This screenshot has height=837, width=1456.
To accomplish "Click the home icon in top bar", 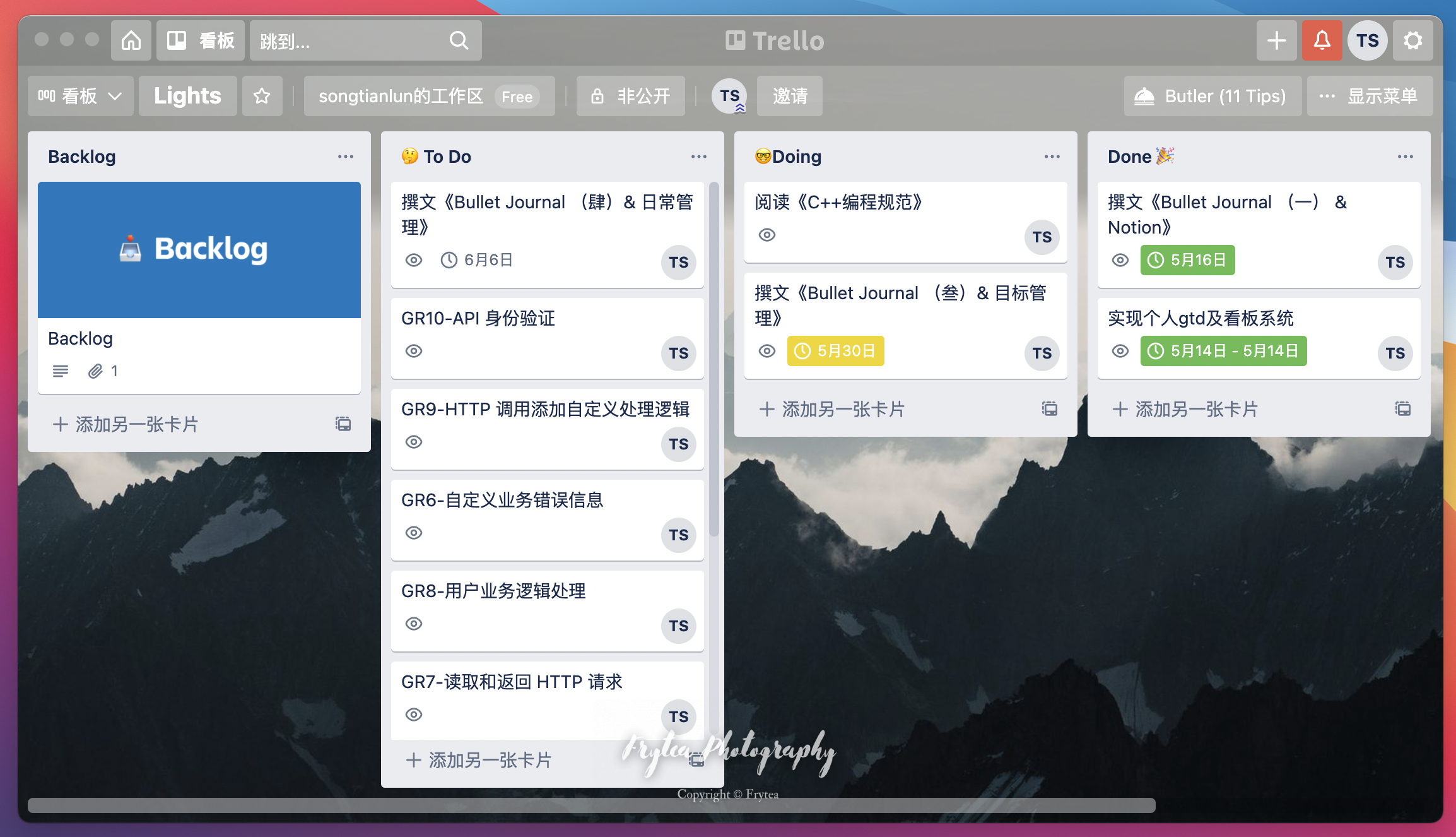I will pyautogui.click(x=131, y=40).
